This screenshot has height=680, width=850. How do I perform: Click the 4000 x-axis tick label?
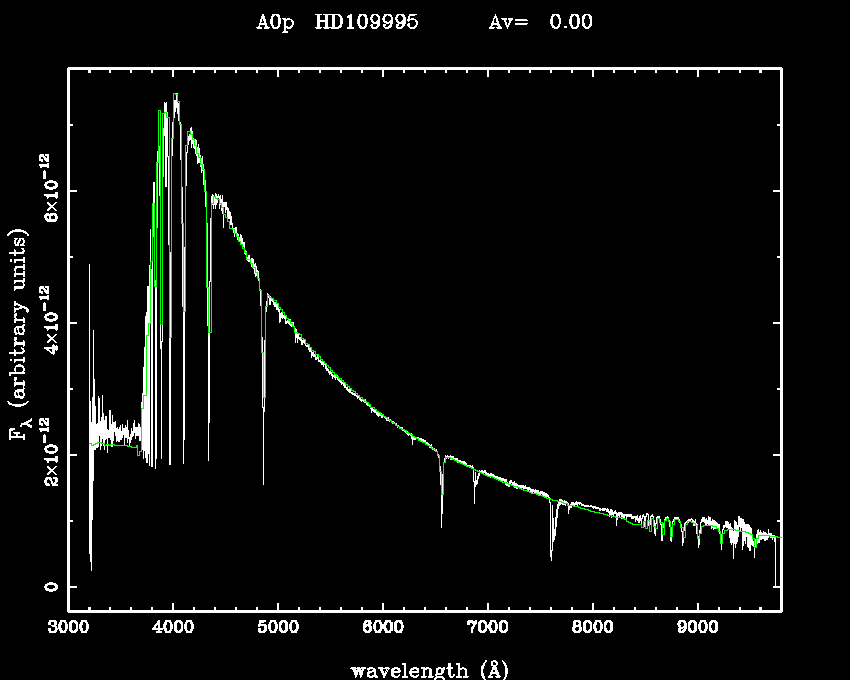(173, 628)
